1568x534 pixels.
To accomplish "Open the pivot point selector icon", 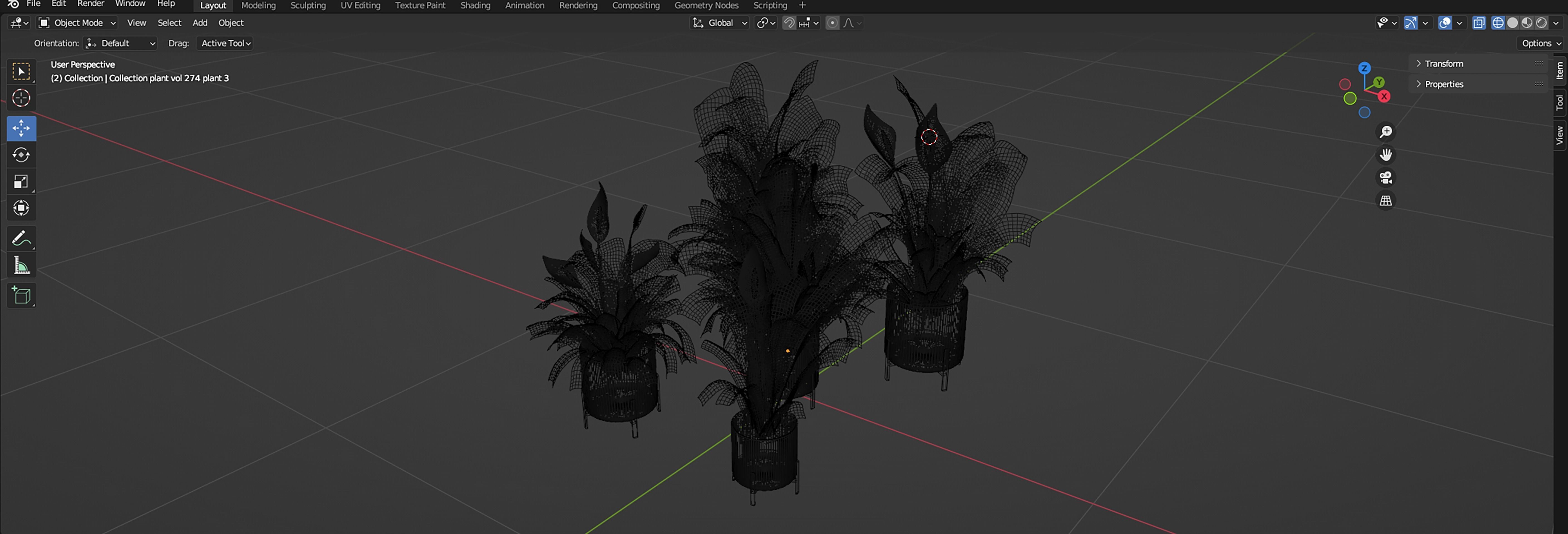I will point(766,23).
